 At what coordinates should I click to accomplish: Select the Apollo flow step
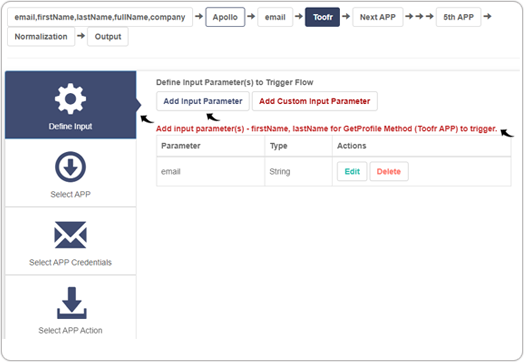click(x=225, y=17)
